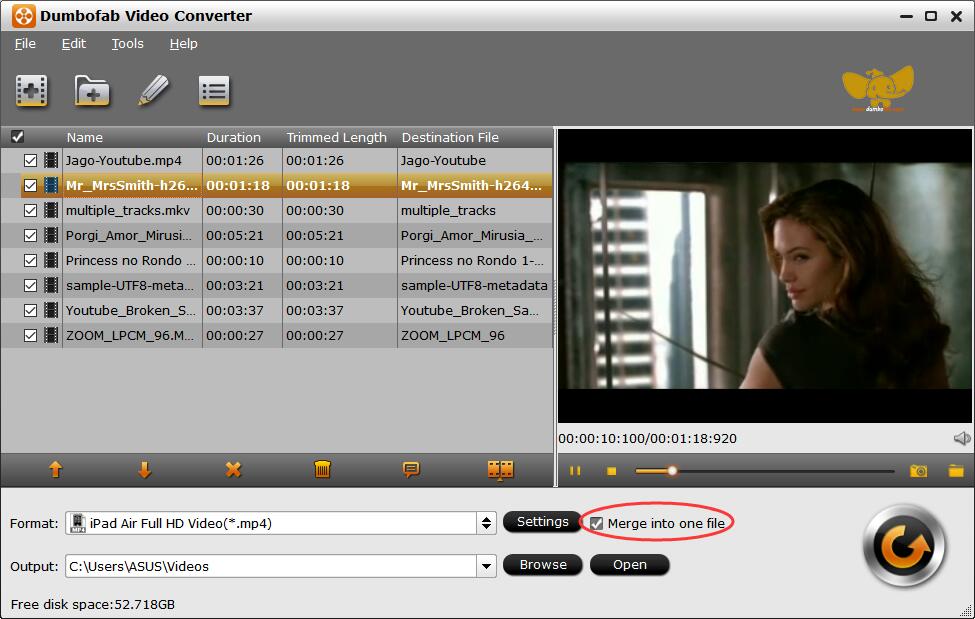Expand the Format dropdown arrows
975x619 pixels.
(x=486, y=523)
